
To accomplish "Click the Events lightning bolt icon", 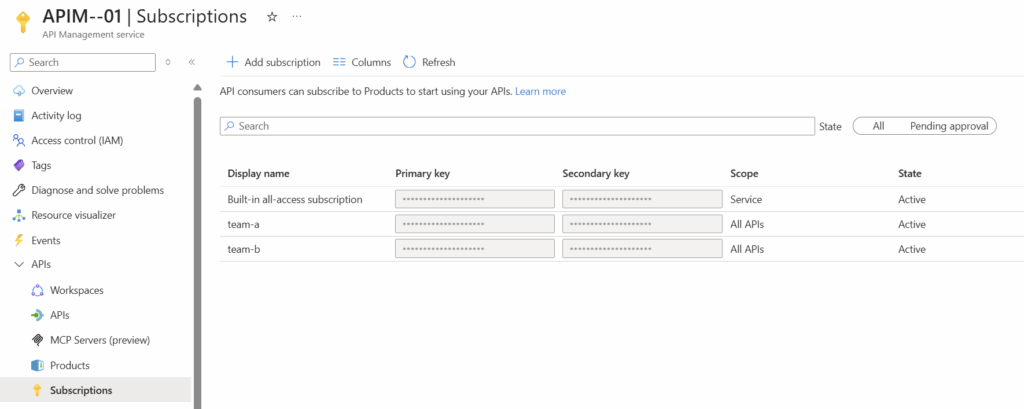I will tap(18, 241).
